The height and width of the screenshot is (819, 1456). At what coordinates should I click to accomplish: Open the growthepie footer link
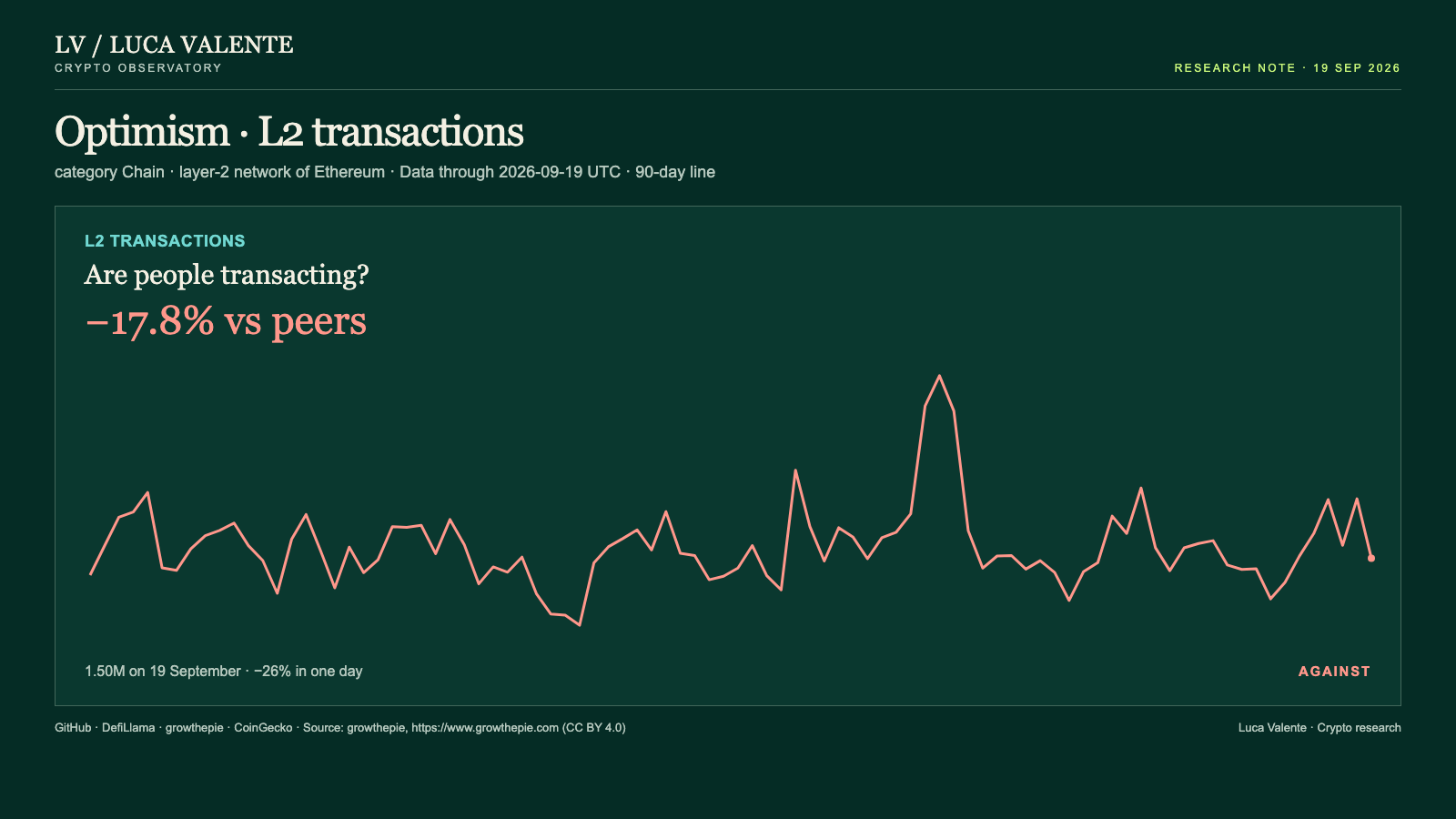(x=194, y=728)
